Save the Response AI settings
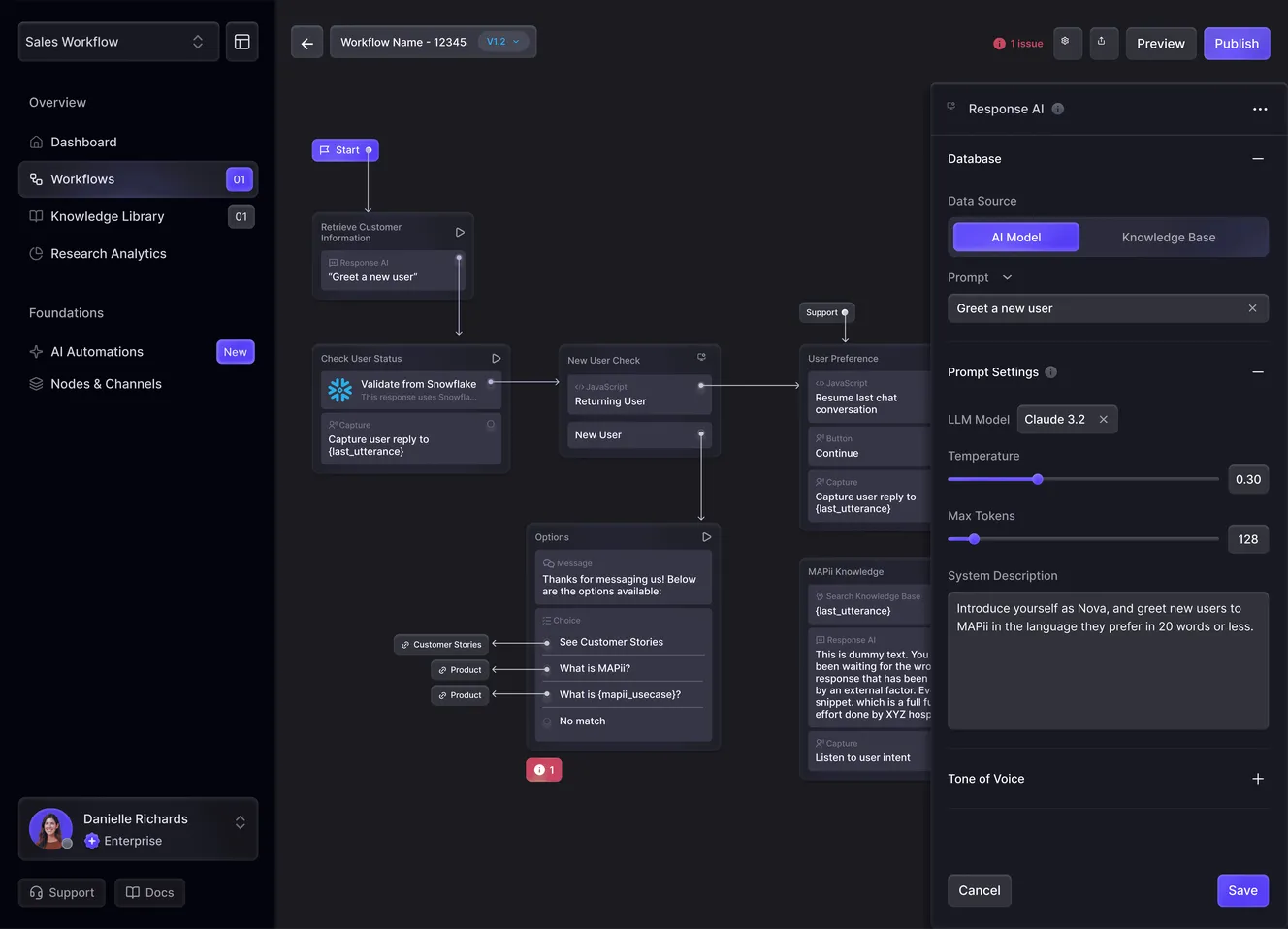 click(x=1242, y=890)
